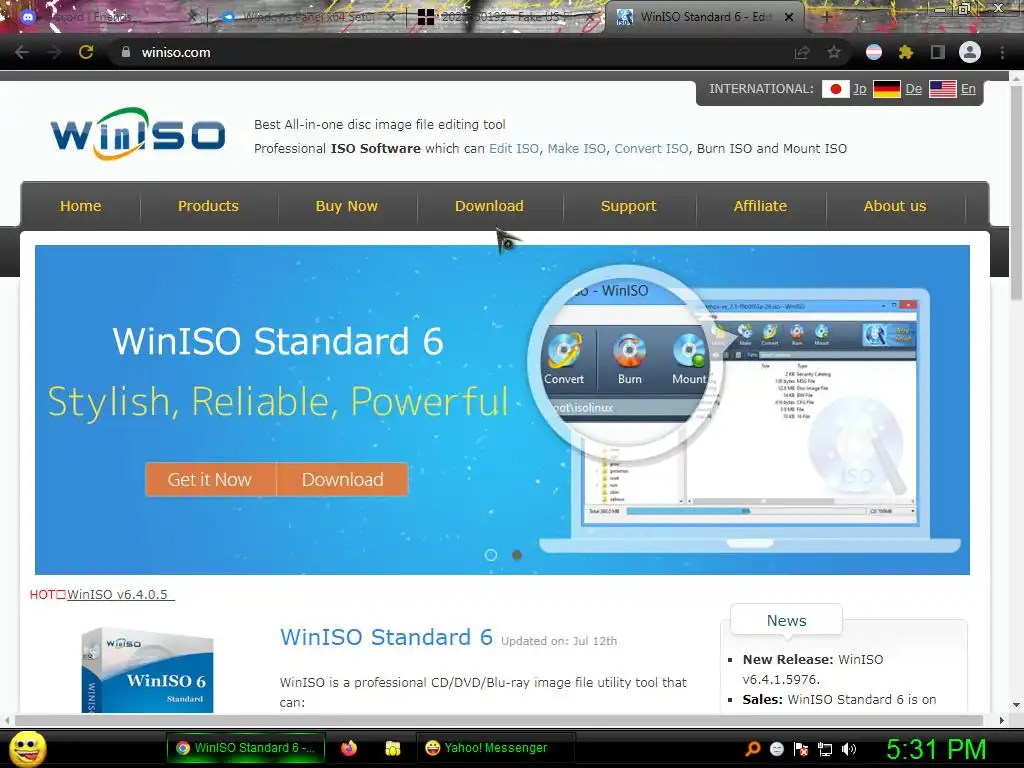Image resolution: width=1024 pixels, height=768 pixels.
Task: Click the Burn icon in the banner
Action: click(x=630, y=352)
